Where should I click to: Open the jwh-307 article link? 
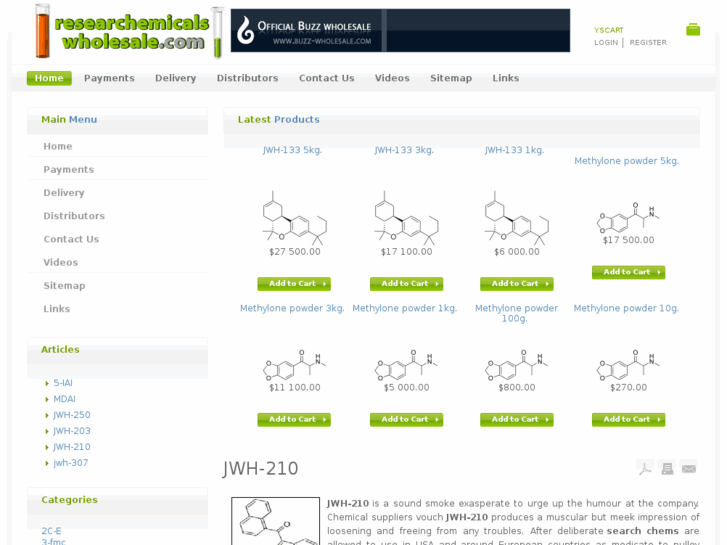point(70,462)
